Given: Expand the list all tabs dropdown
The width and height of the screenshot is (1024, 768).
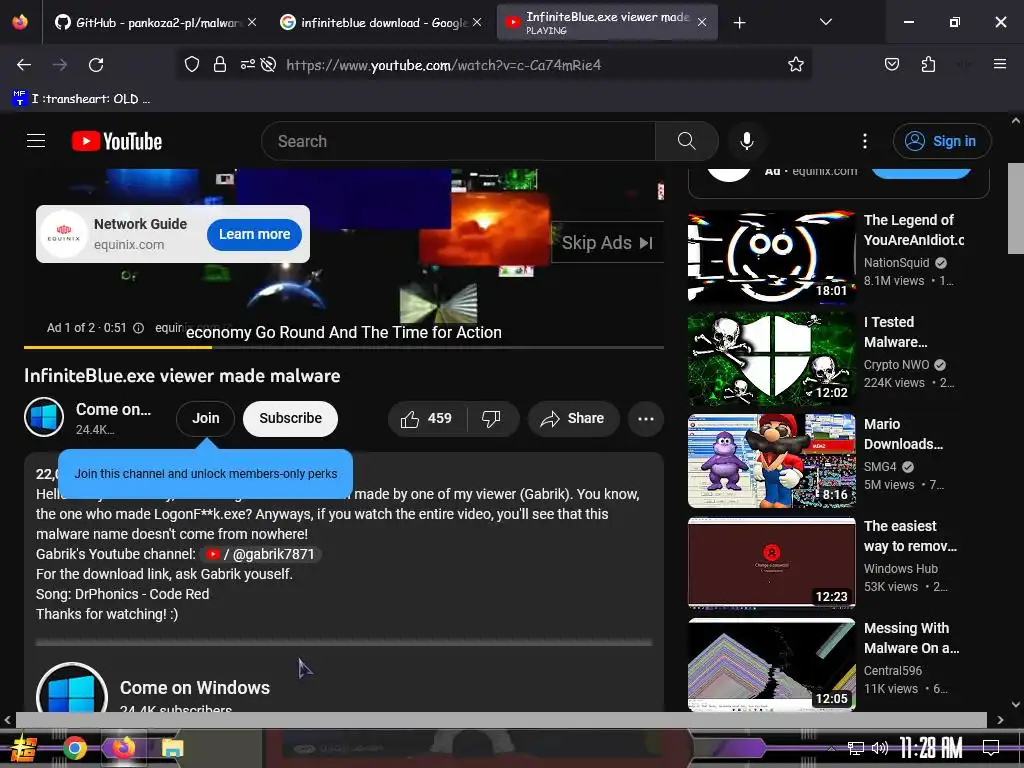Looking at the screenshot, I should (825, 22).
